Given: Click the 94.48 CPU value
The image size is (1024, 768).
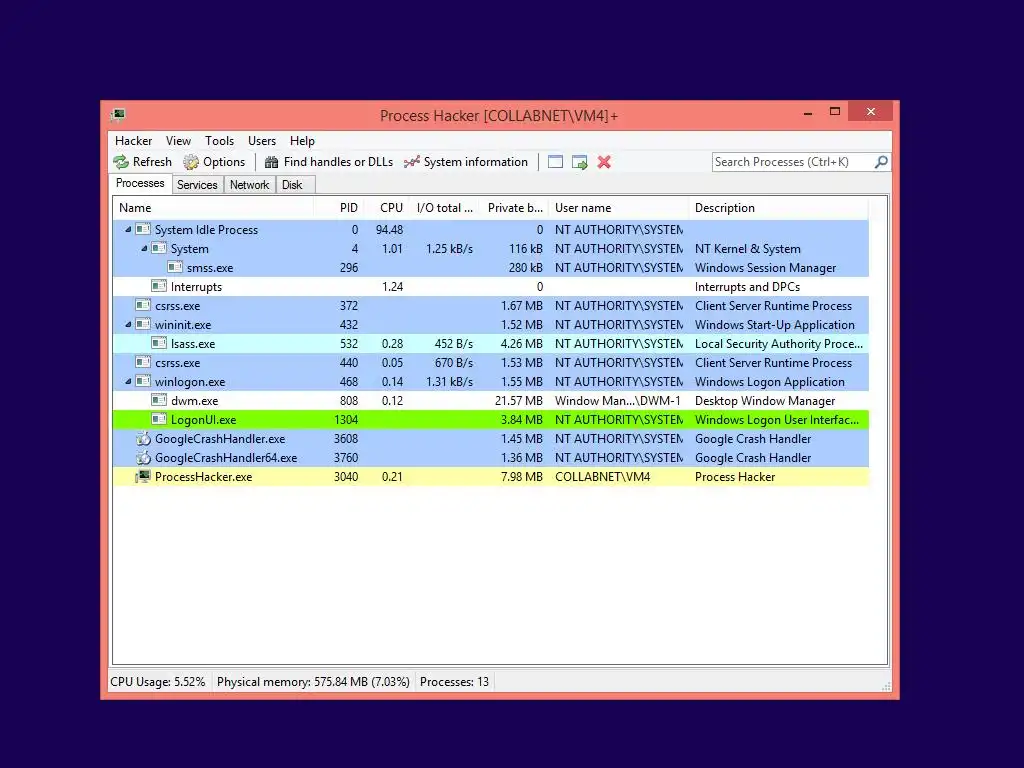Looking at the screenshot, I should [389, 229].
